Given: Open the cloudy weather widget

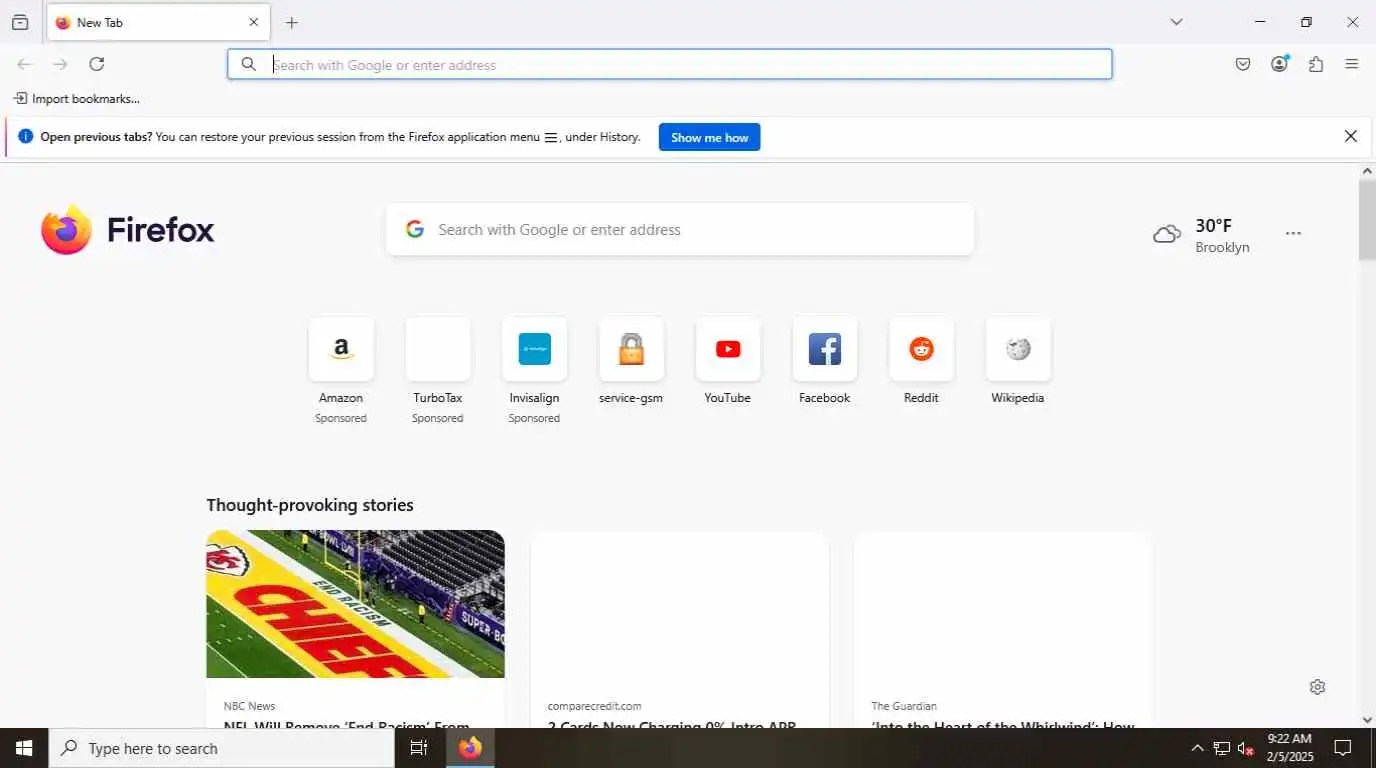Looking at the screenshot, I should pos(1202,235).
